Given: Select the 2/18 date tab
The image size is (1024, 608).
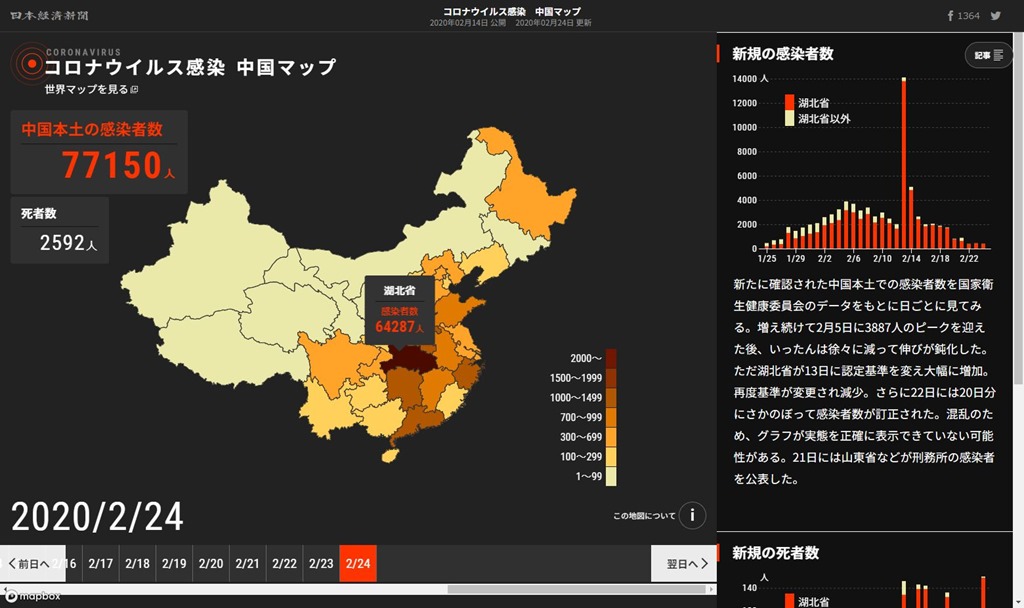Looking at the screenshot, I should [x=137, y=564].
